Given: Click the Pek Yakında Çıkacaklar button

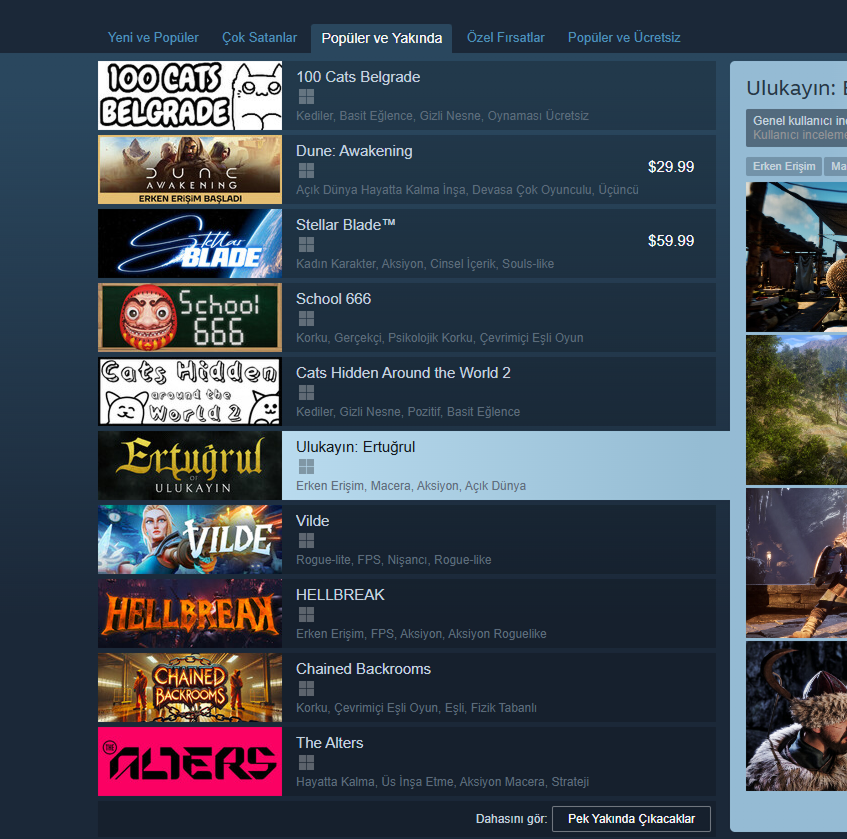Looking at the screenshot, I should coord(631,819).
